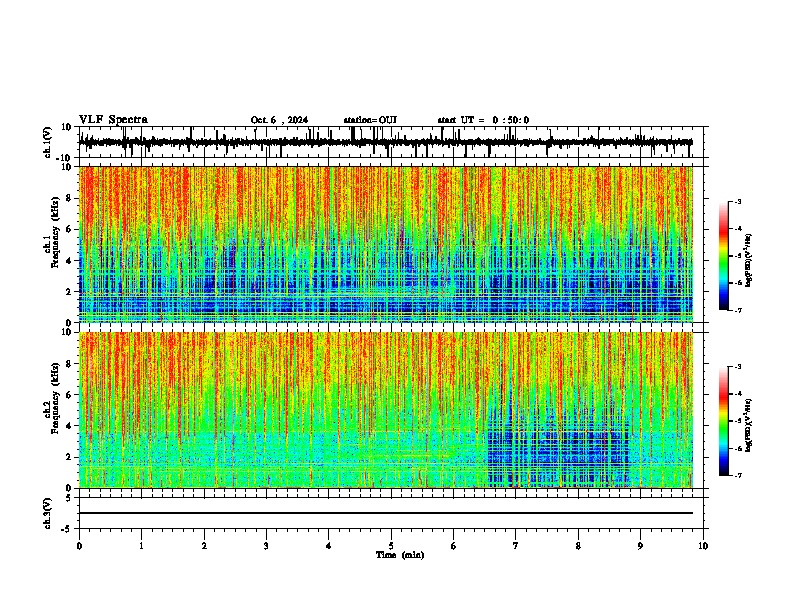
Task: Click the time axis tick label "2"
Action: [x=204, y=546]
